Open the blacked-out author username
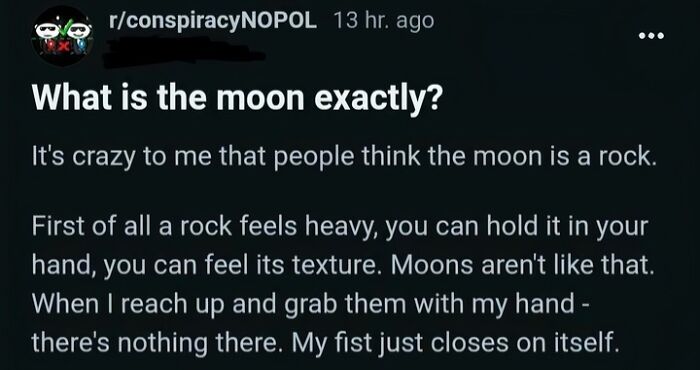The image size is (700, 370). click(183, 52)
